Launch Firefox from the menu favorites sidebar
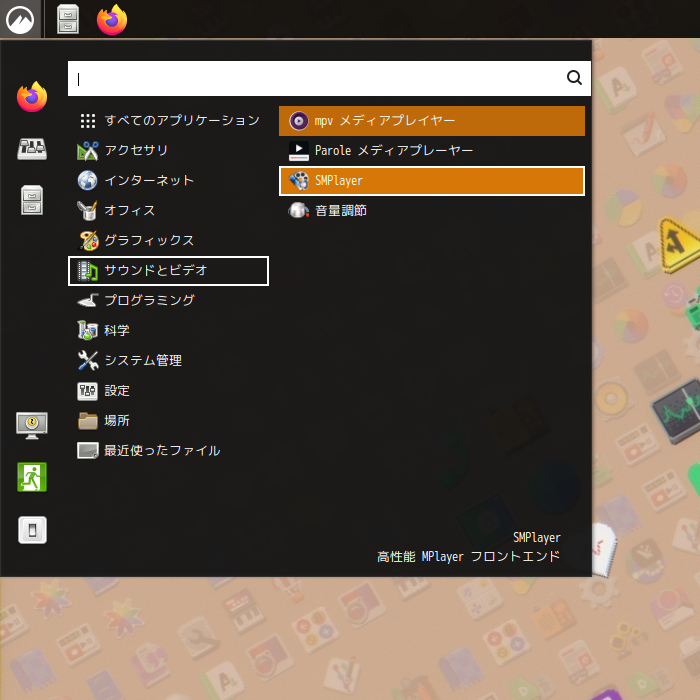The height and width of the screenshot is (700, 700). click(32, 96)
